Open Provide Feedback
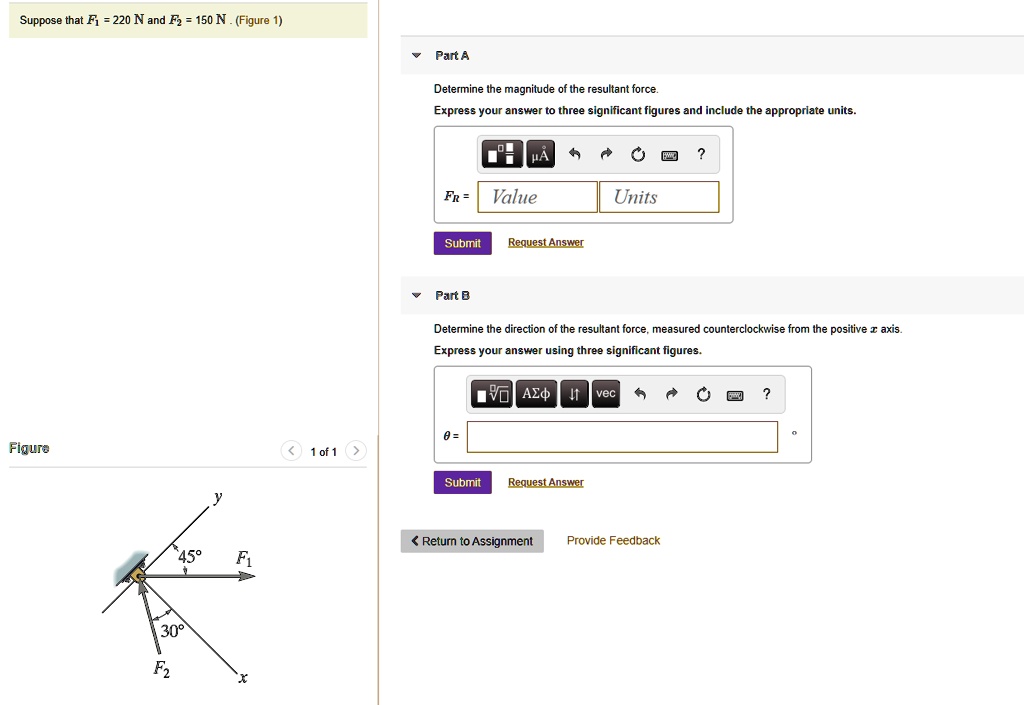The width and height of the screenshot is (1024, 705). [613, 540]
